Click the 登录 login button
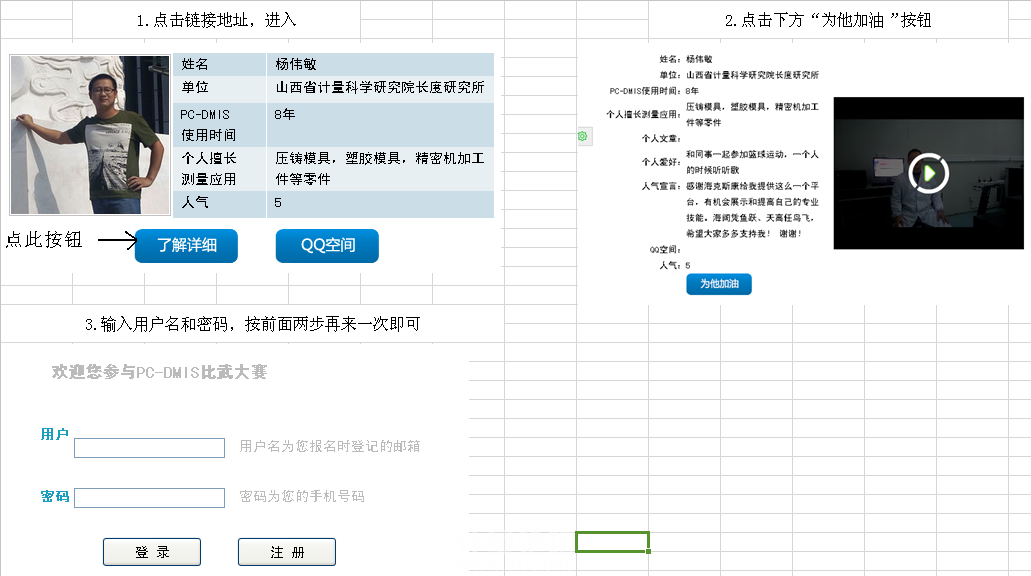This screenshot has width=1031, height=576. click(x=152, y=552)
